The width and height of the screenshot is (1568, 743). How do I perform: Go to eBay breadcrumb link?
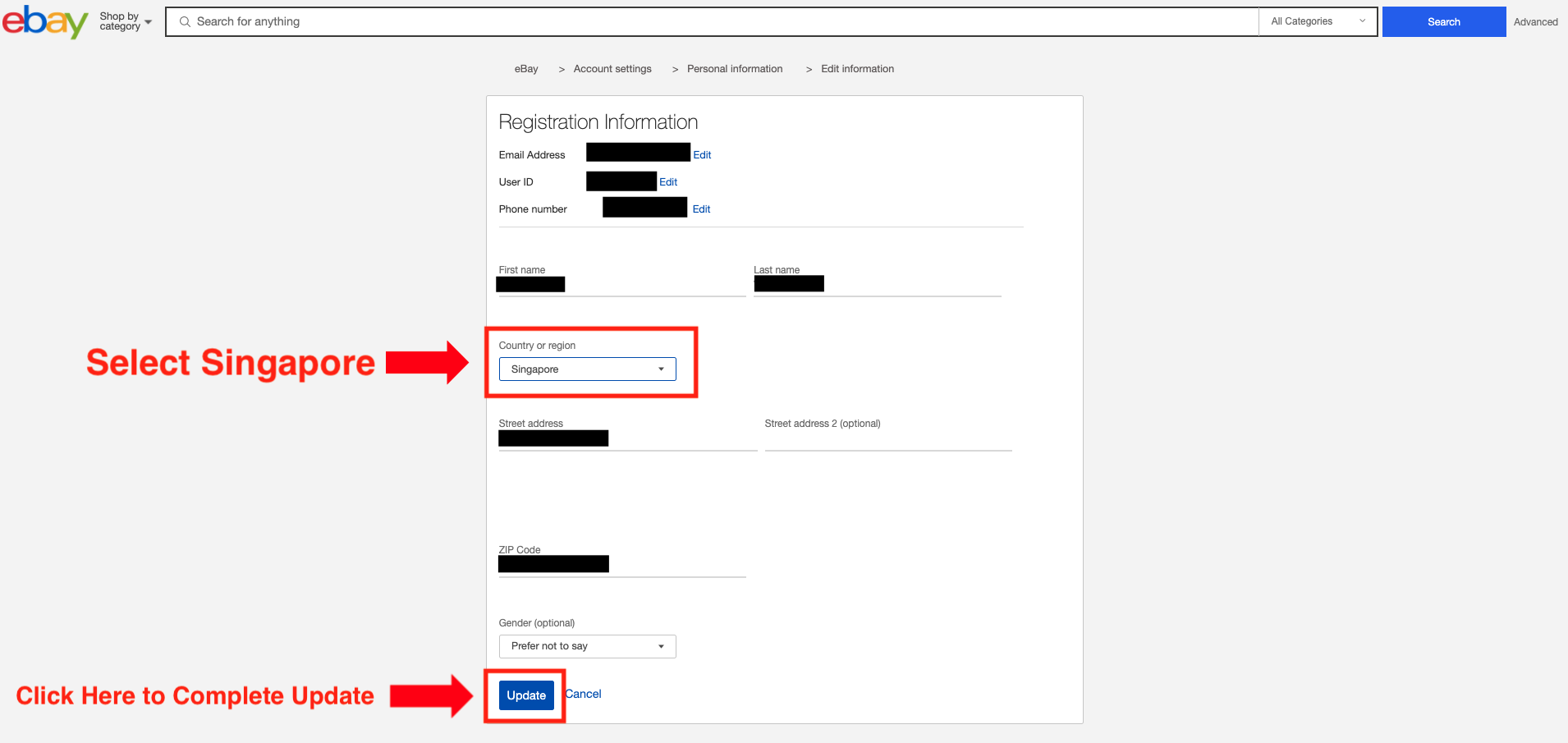[526, 69]
